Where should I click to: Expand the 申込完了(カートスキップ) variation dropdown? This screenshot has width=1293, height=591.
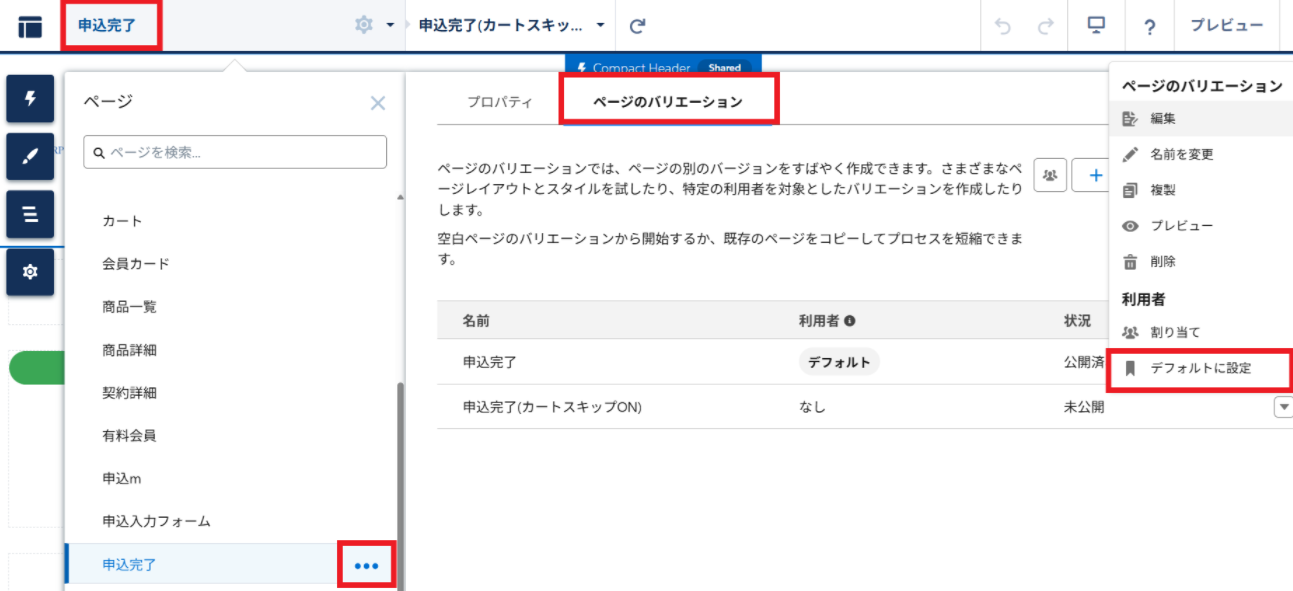[x=600, y=25]
